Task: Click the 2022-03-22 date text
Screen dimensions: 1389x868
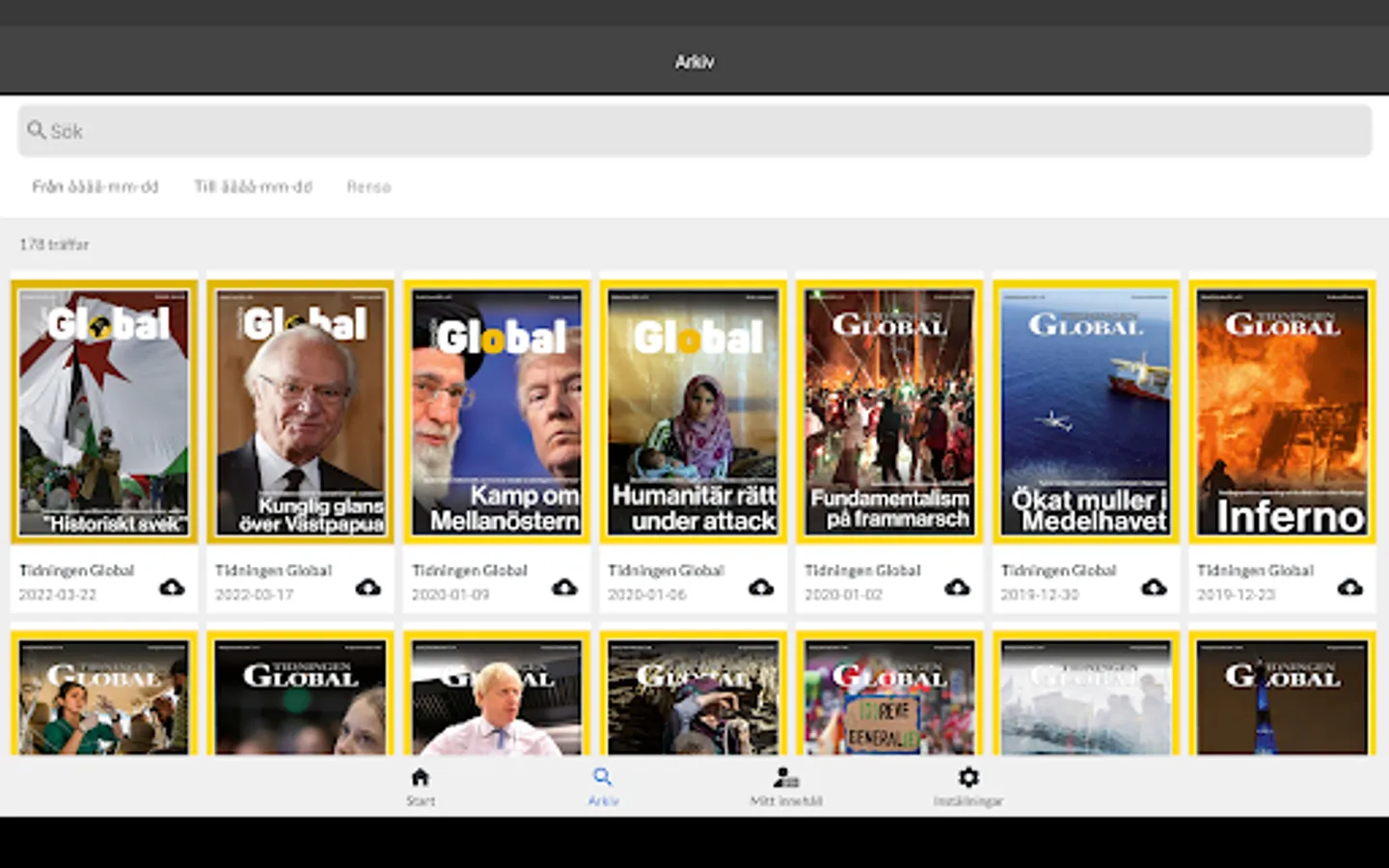Action: point(58,594)
